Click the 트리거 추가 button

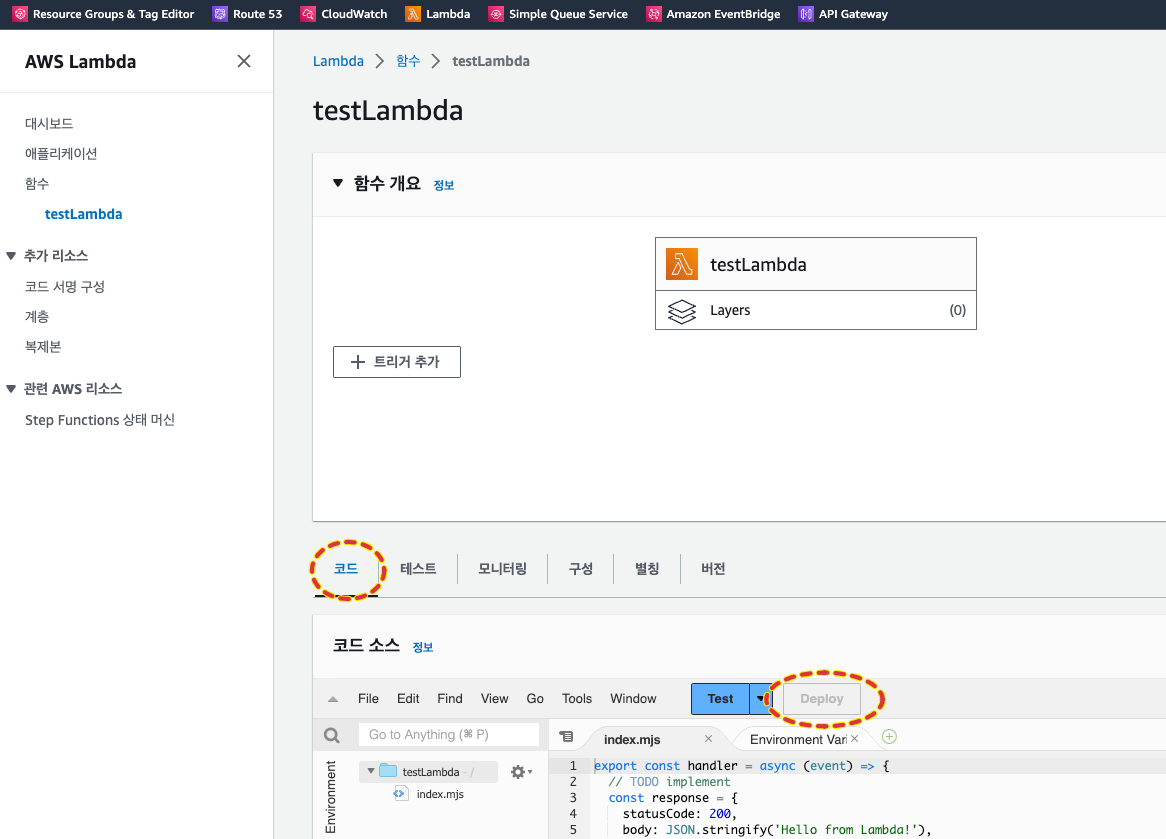point(396,361)
